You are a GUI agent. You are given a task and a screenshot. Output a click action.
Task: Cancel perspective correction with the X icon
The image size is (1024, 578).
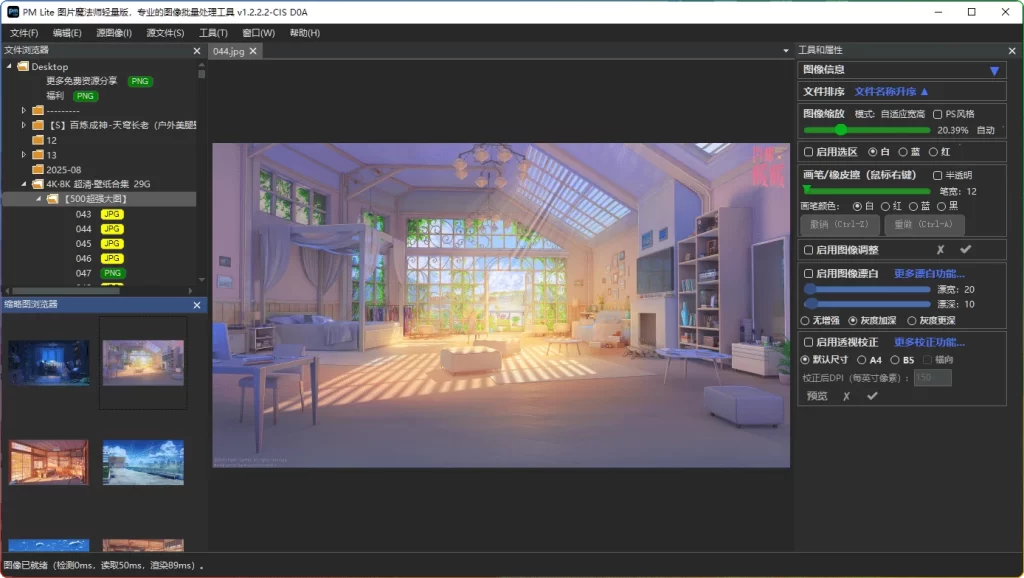tap(846, 396)
